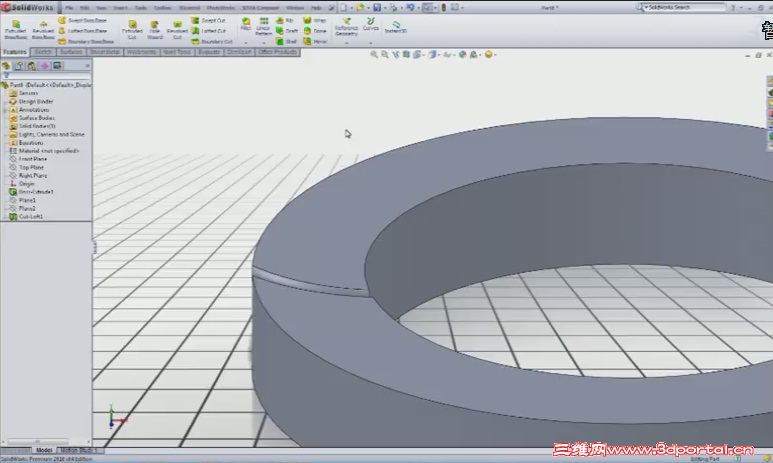Use the Wrap feature

[x=315, y=20]
